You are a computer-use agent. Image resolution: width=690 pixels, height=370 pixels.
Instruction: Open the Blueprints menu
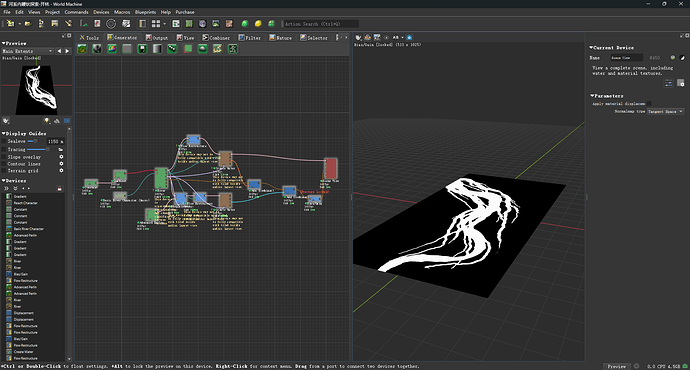pos(145,12)
